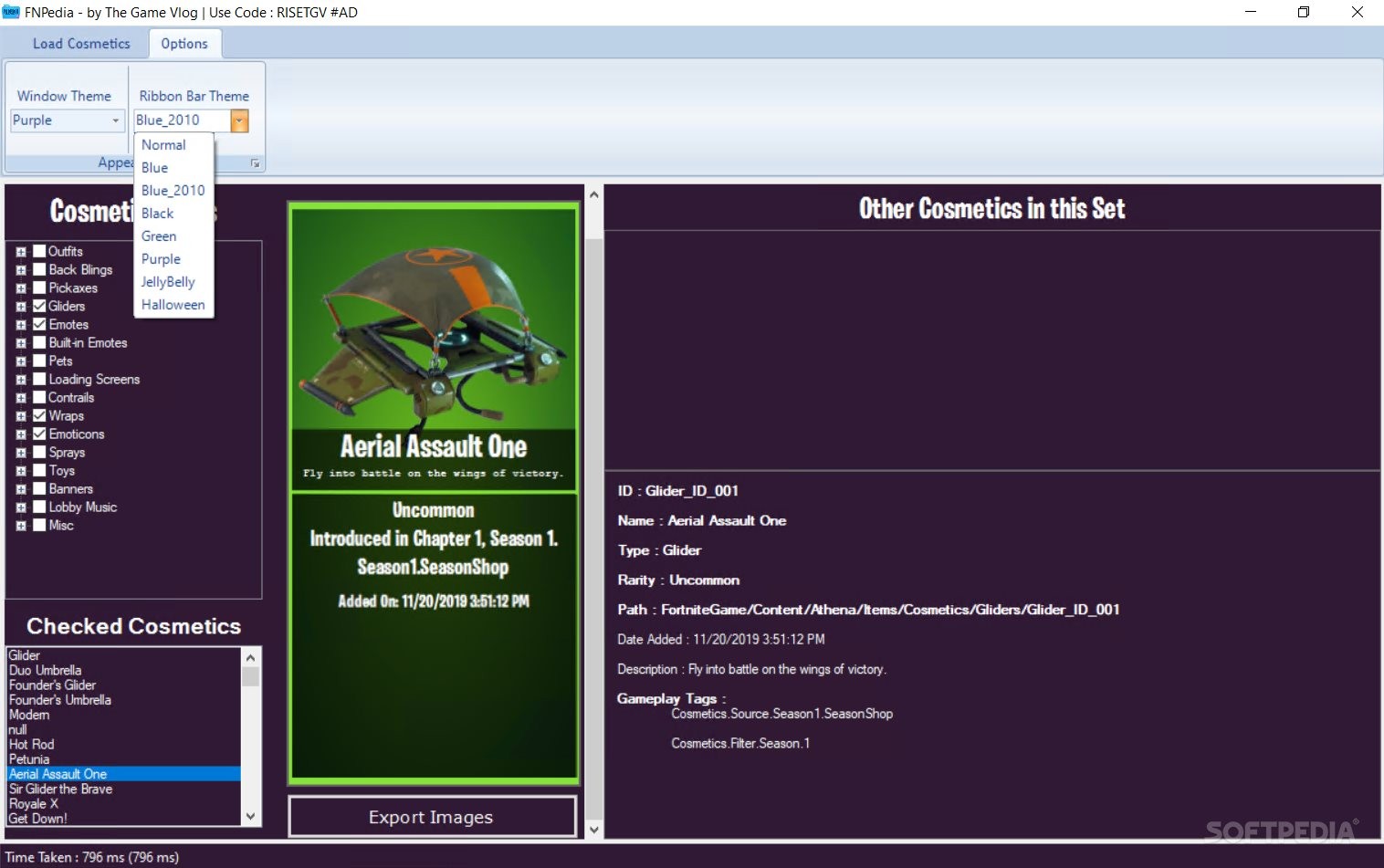Open Appearance group dialog launcher icon

click(x=256, y=163)
